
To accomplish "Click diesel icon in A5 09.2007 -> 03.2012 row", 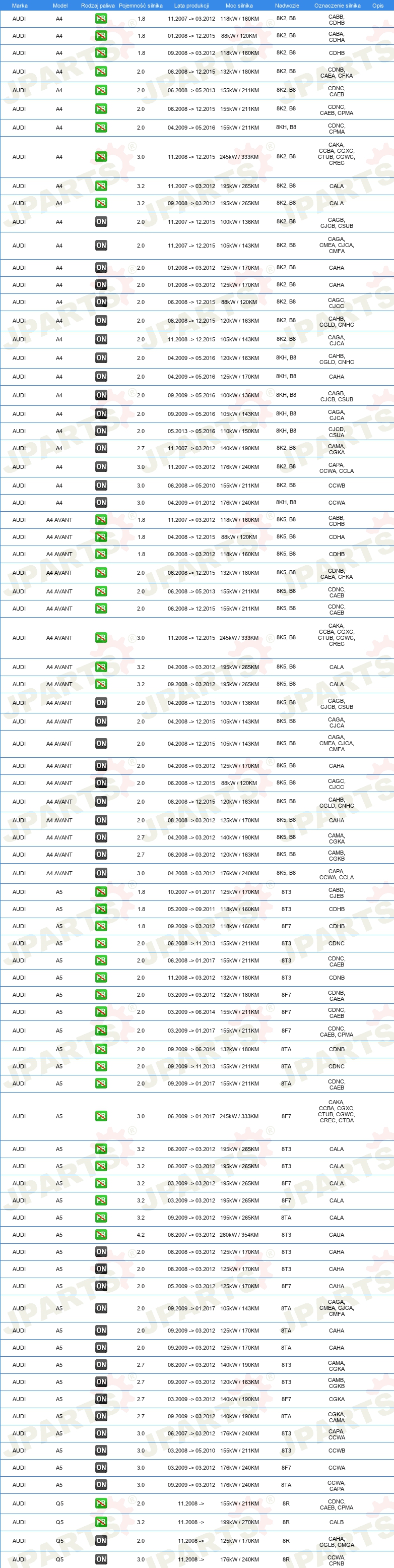I will [x=101, y=1382].
